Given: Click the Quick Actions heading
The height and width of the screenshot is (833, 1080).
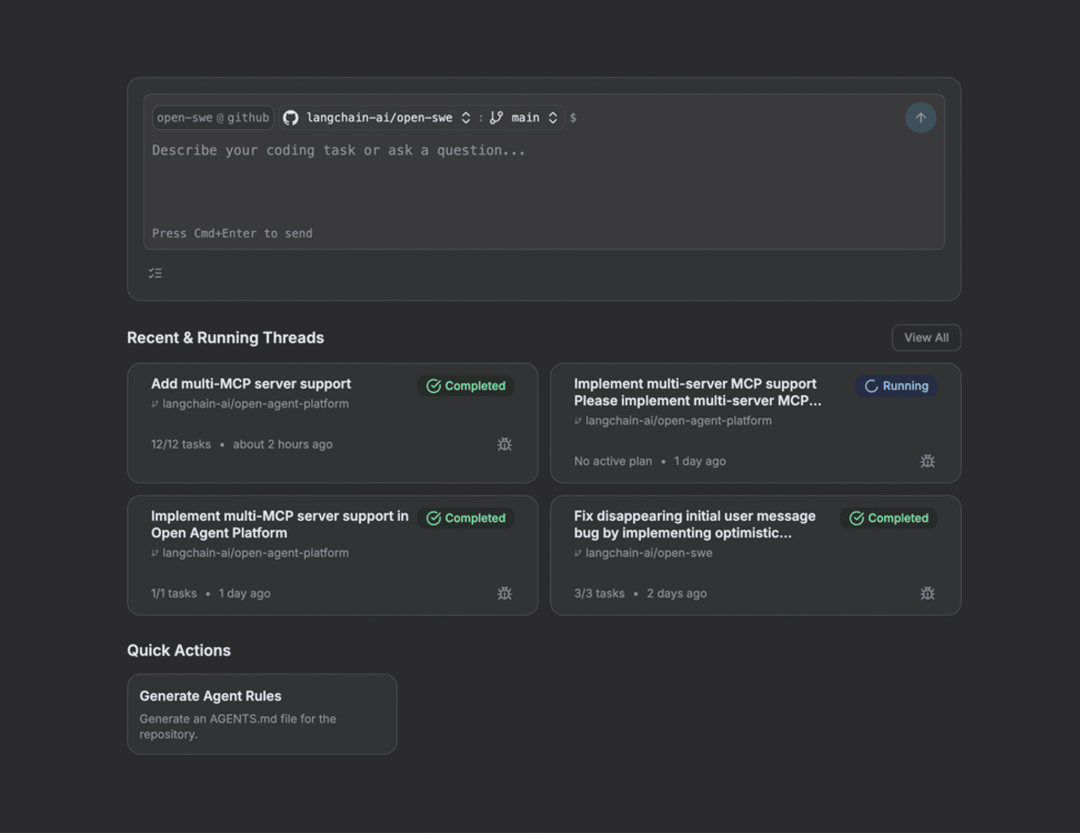Looking at the screenshot, I should tap(179, 650).
